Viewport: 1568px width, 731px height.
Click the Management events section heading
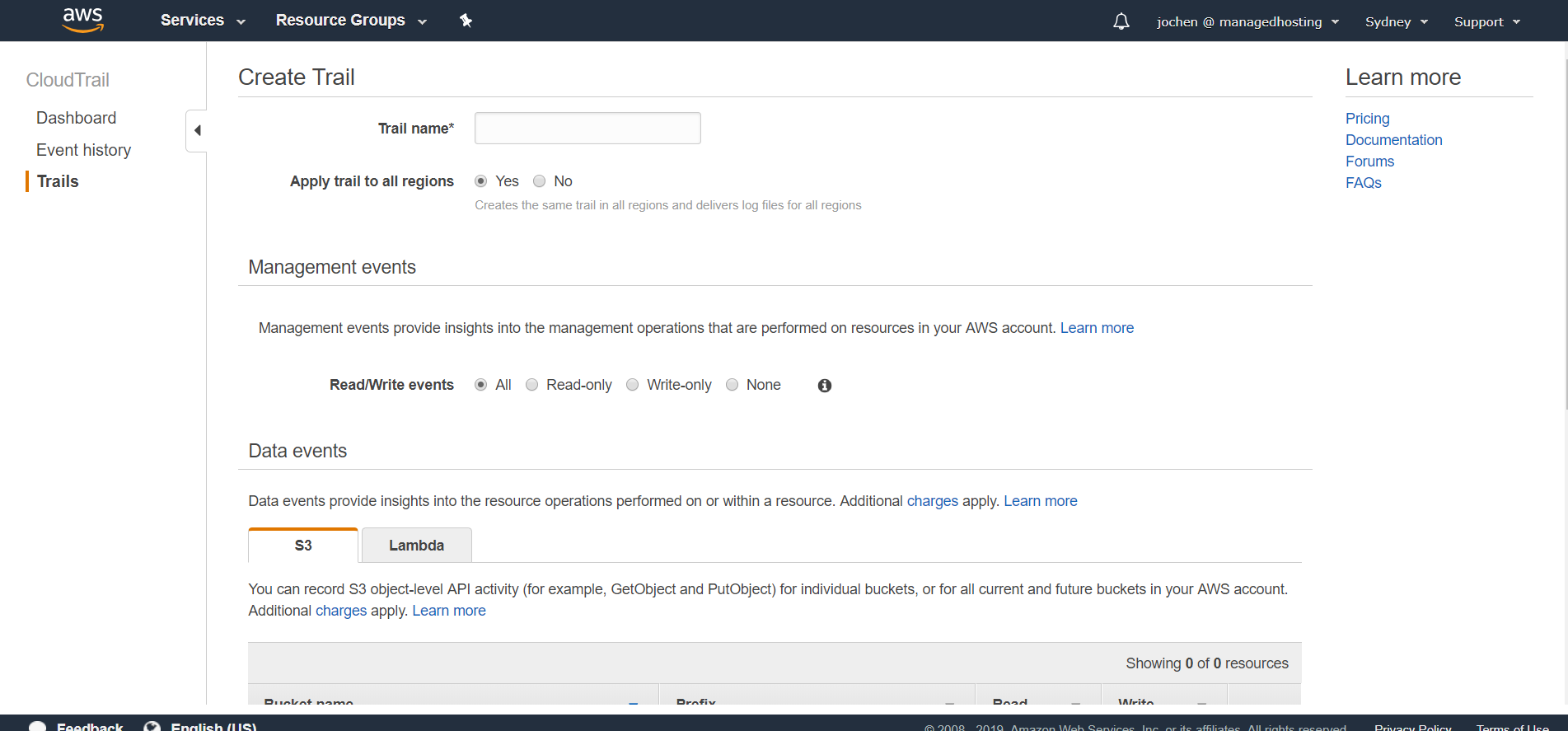[x=332, y=267]
